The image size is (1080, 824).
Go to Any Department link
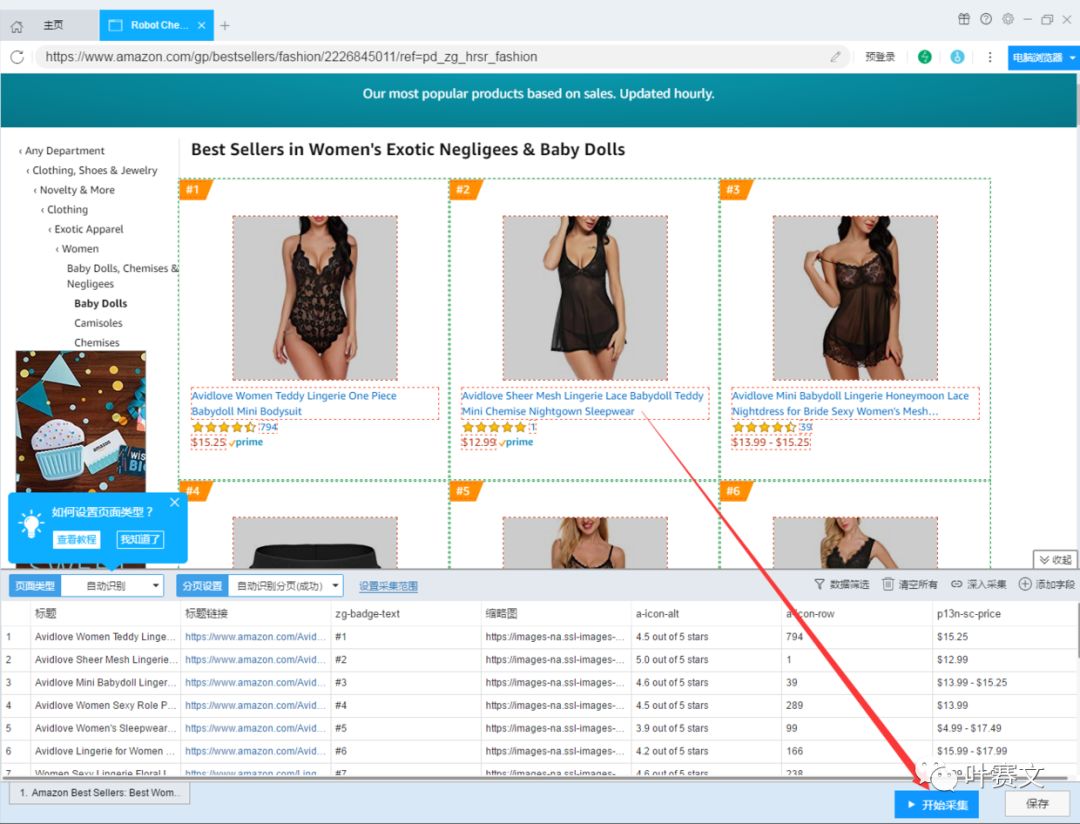click(x=65, y=151)
